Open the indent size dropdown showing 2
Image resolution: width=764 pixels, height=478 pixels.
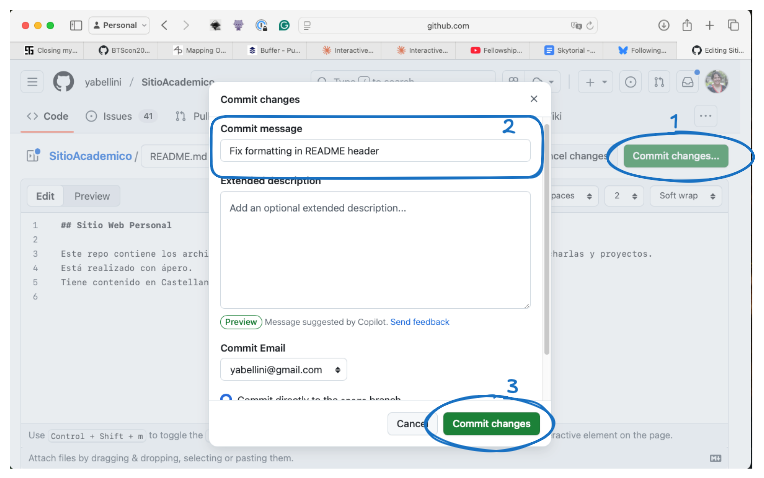coord(624,196)
